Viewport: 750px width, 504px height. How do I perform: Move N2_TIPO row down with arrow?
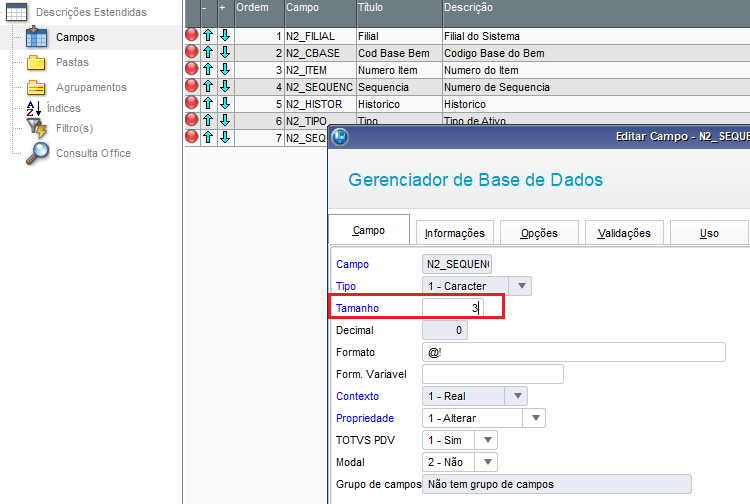tap(225, 120)
